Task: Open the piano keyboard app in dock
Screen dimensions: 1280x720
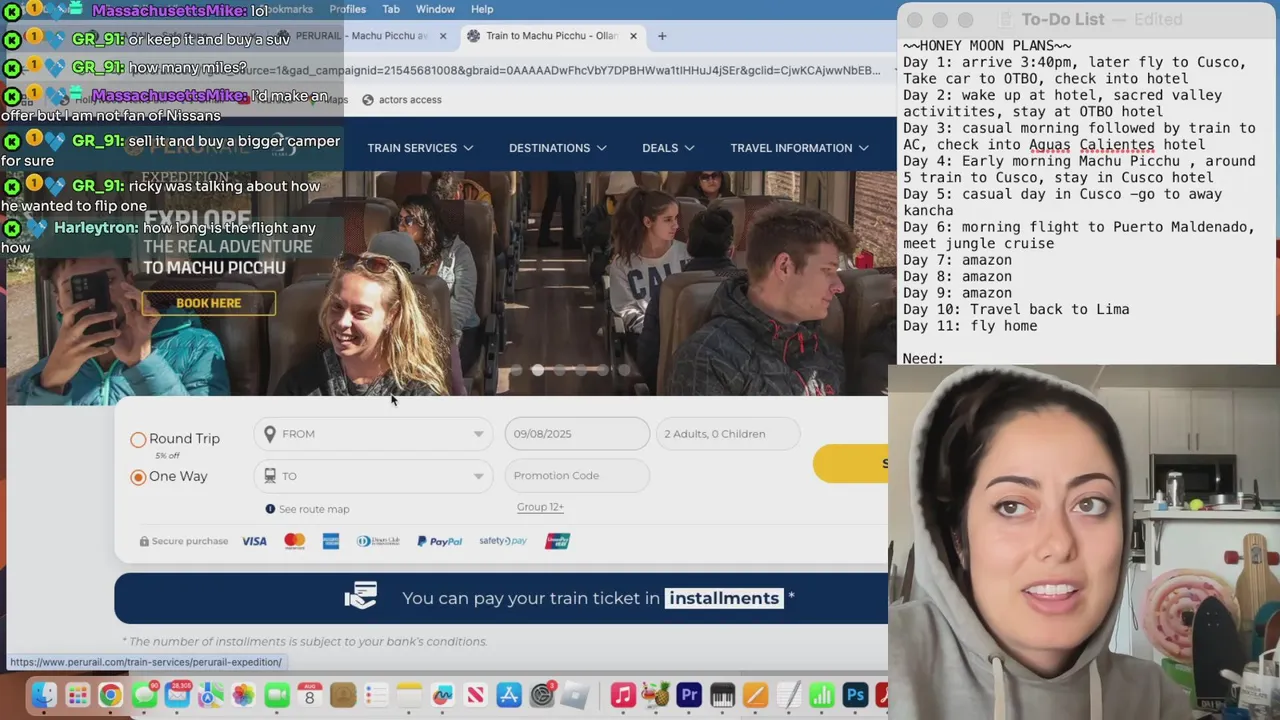Action: click(722, 695)
